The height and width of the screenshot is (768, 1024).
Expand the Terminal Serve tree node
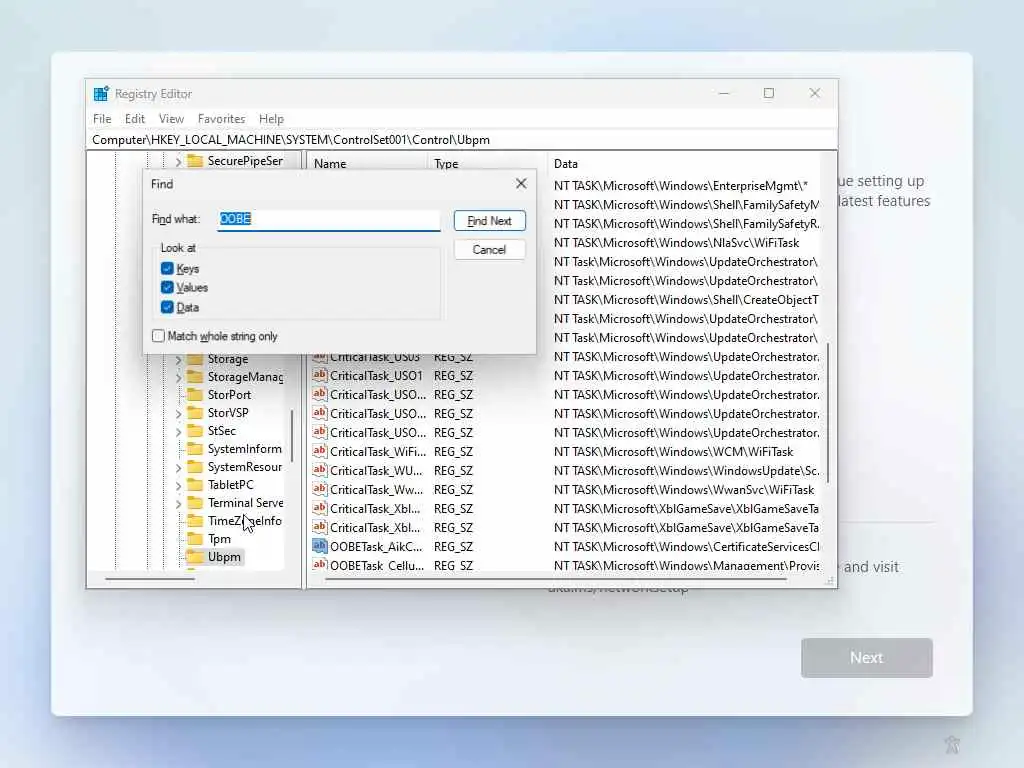[x=178, y=504]
